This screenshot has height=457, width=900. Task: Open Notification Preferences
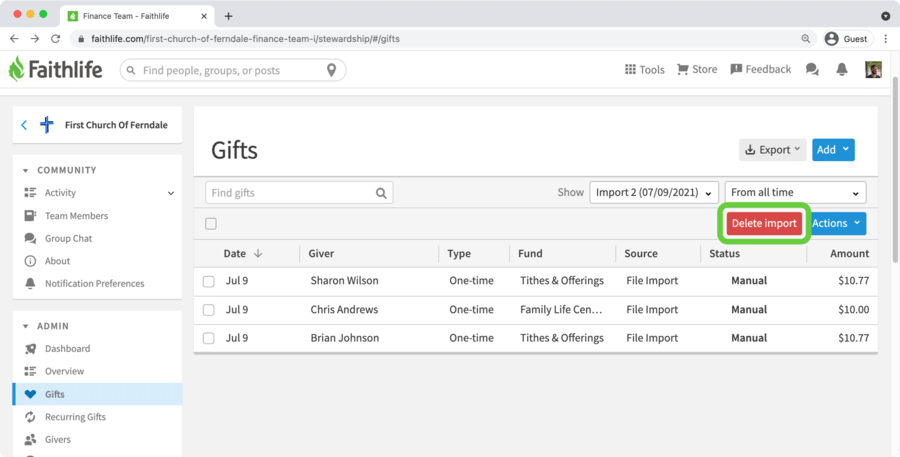point(95,284)
